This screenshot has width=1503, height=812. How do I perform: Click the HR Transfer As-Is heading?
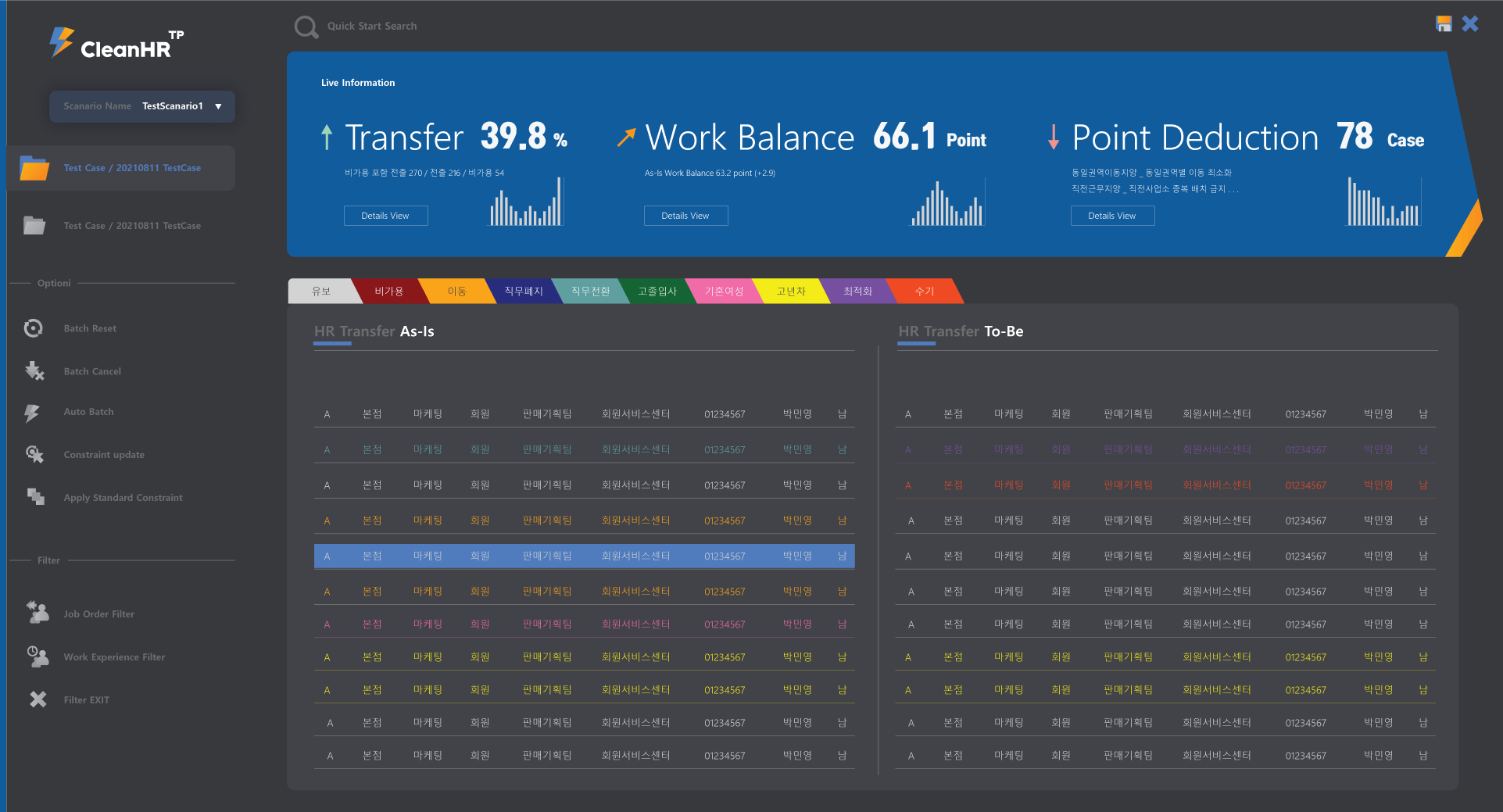pos(374,331)
